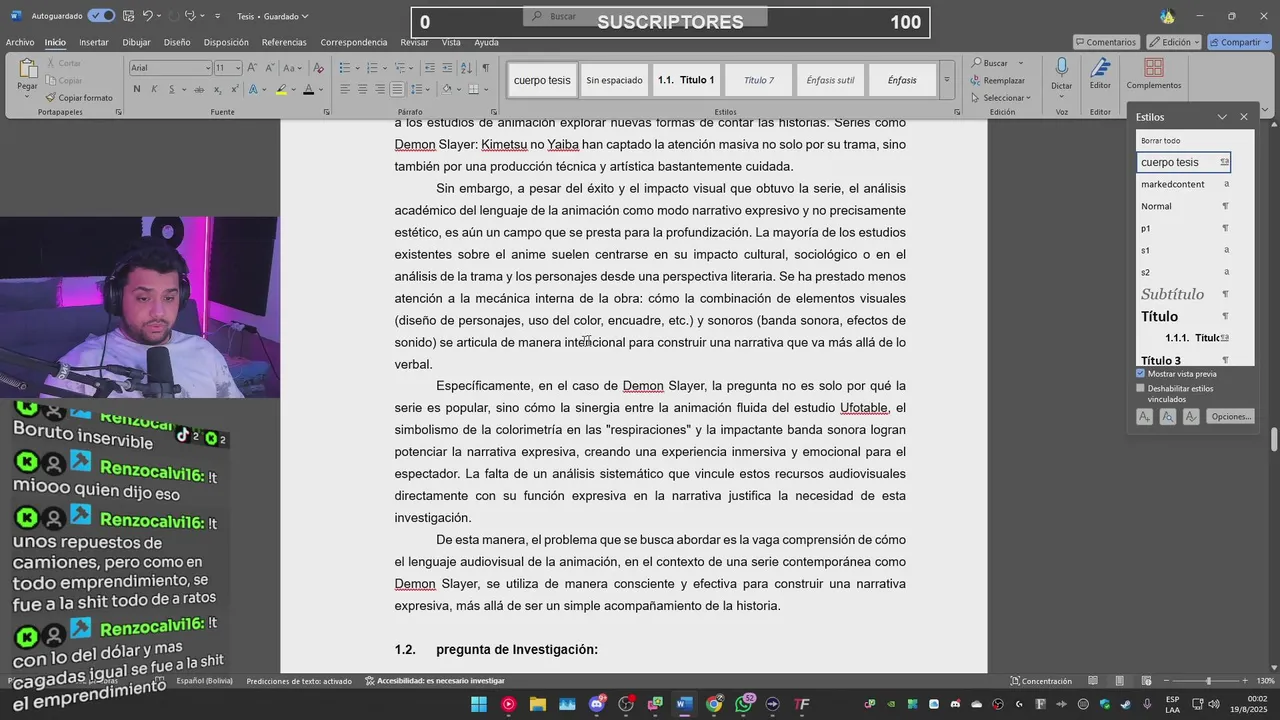Apply the Subtítulo style from list
1280x720 pixels.
[1184, 294]
